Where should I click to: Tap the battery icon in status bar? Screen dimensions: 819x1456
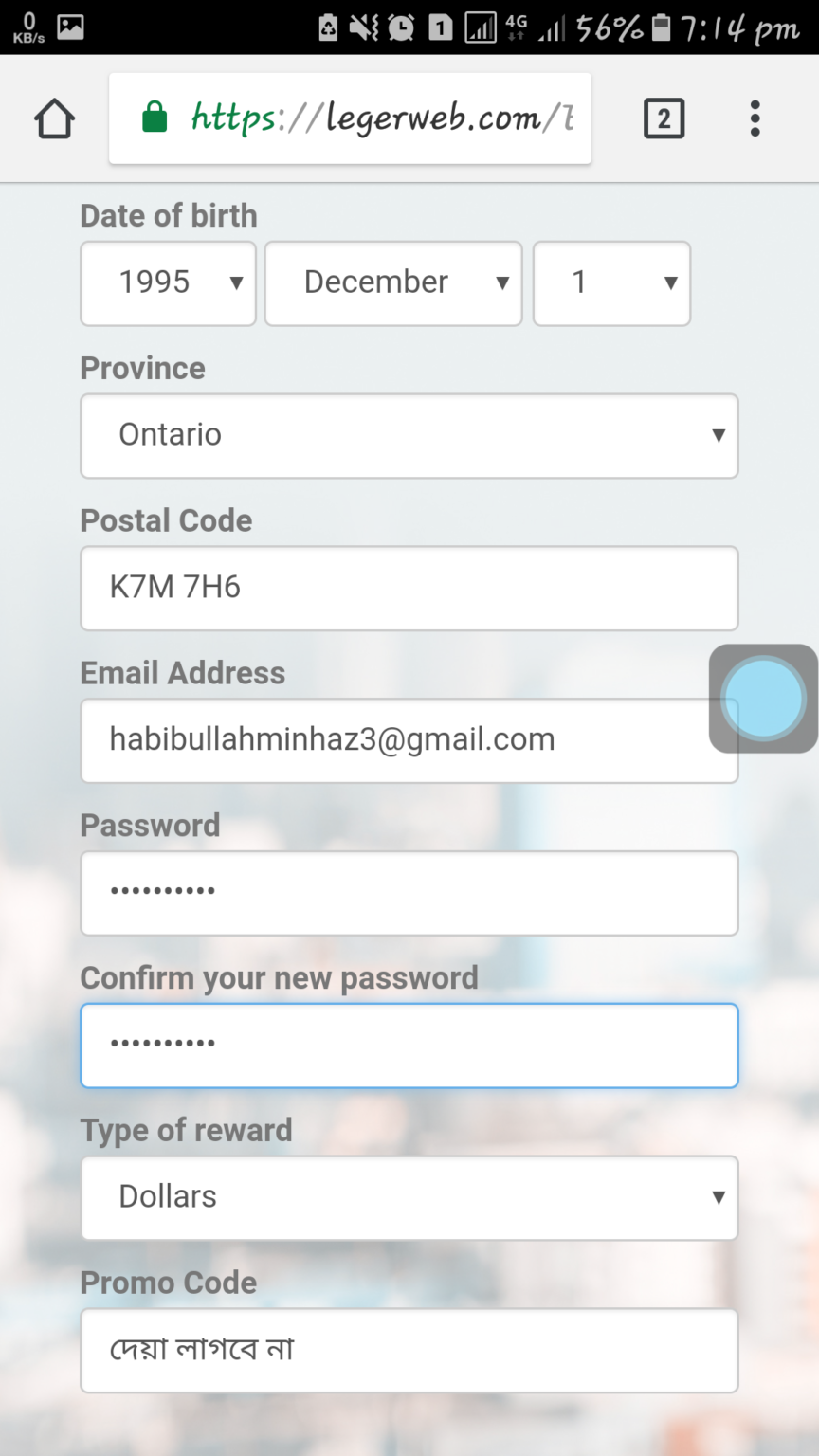point(662,27)
